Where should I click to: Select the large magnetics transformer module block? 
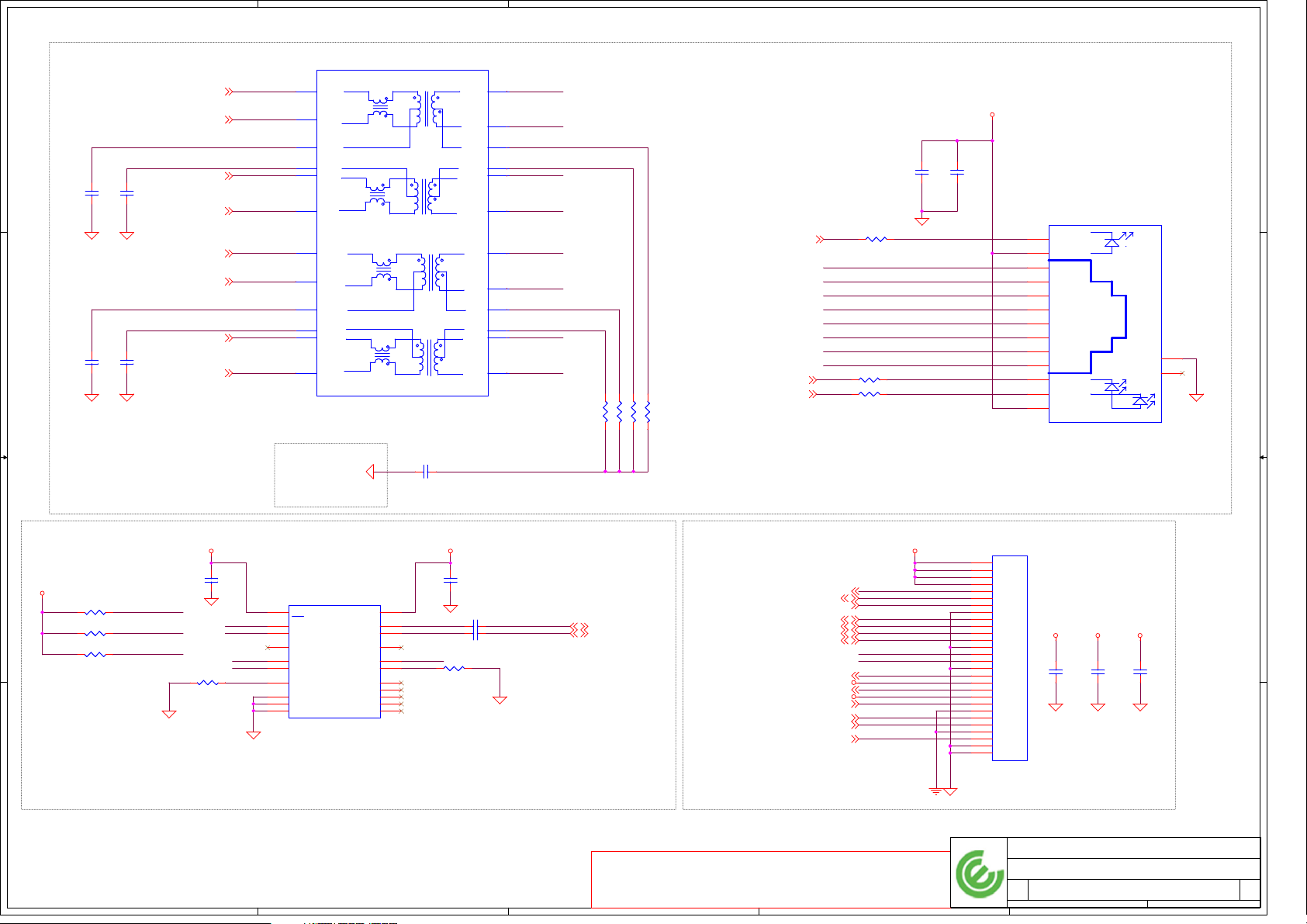coord(402,233)
